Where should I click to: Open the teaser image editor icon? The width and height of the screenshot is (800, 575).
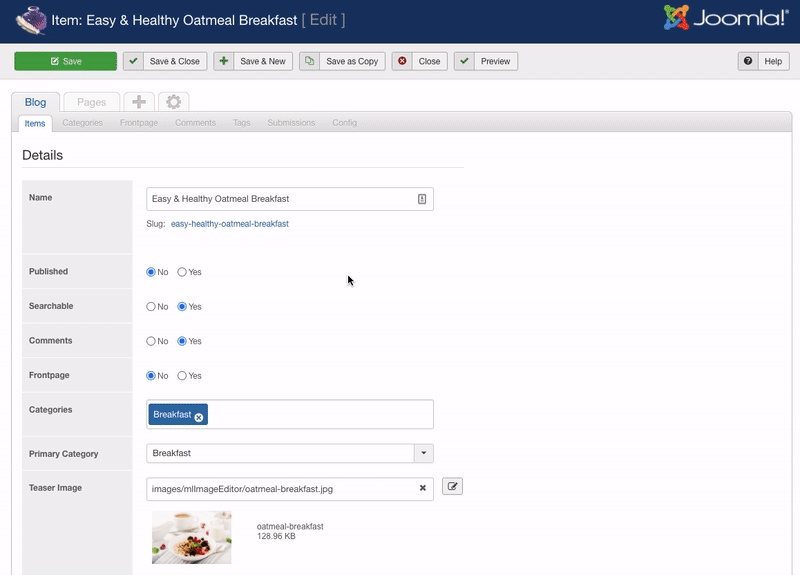click(452, 487)
